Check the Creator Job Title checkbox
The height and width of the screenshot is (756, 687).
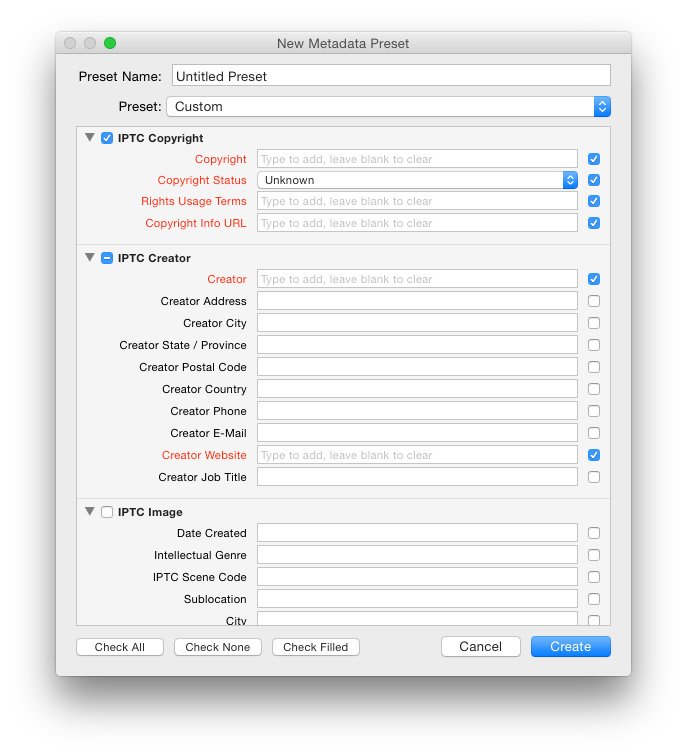pyautogui.click(x=594, y=477)
